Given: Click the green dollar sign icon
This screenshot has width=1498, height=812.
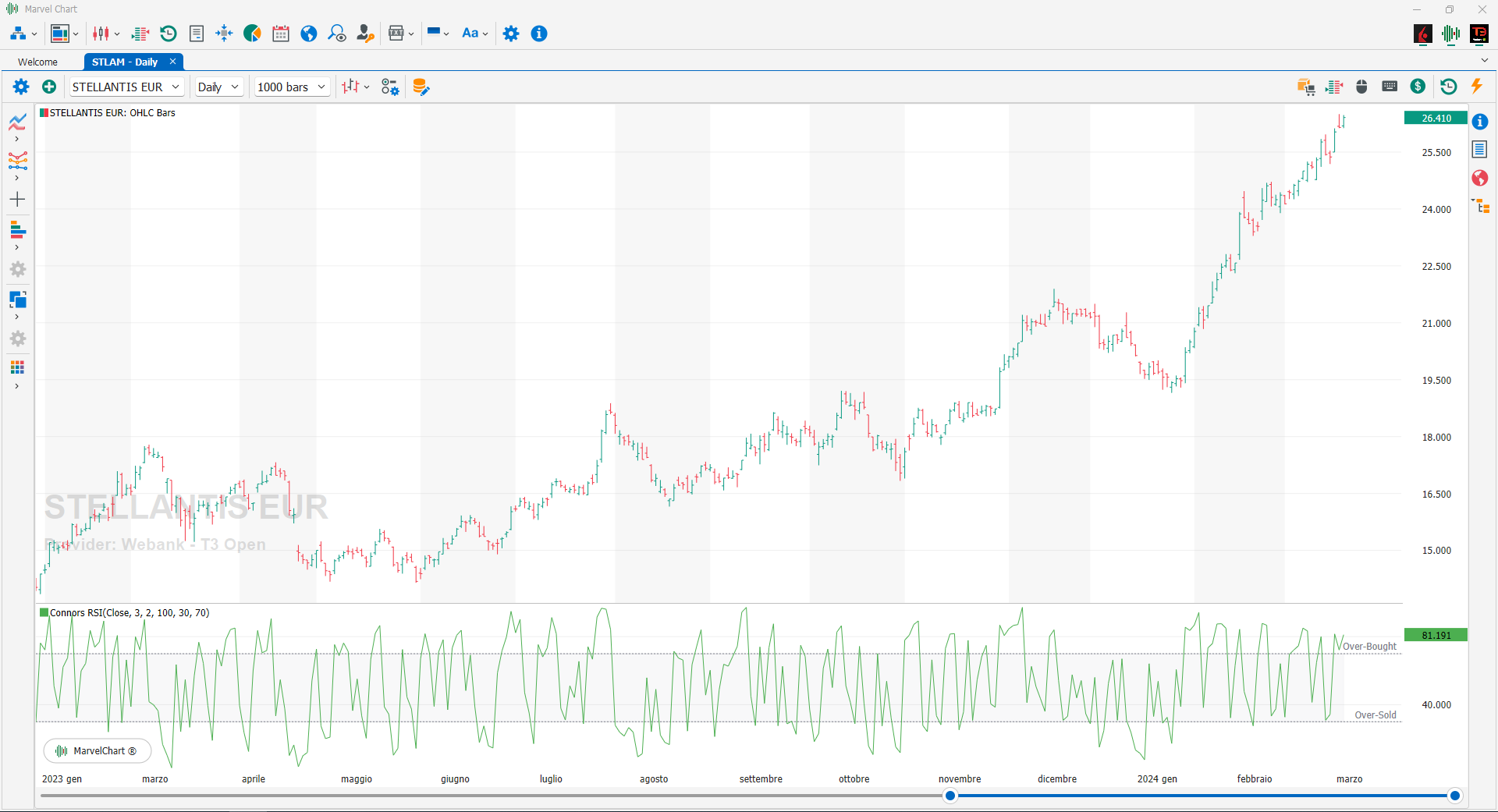Looking at the screenshot, I should click(x=1418, y=87).
